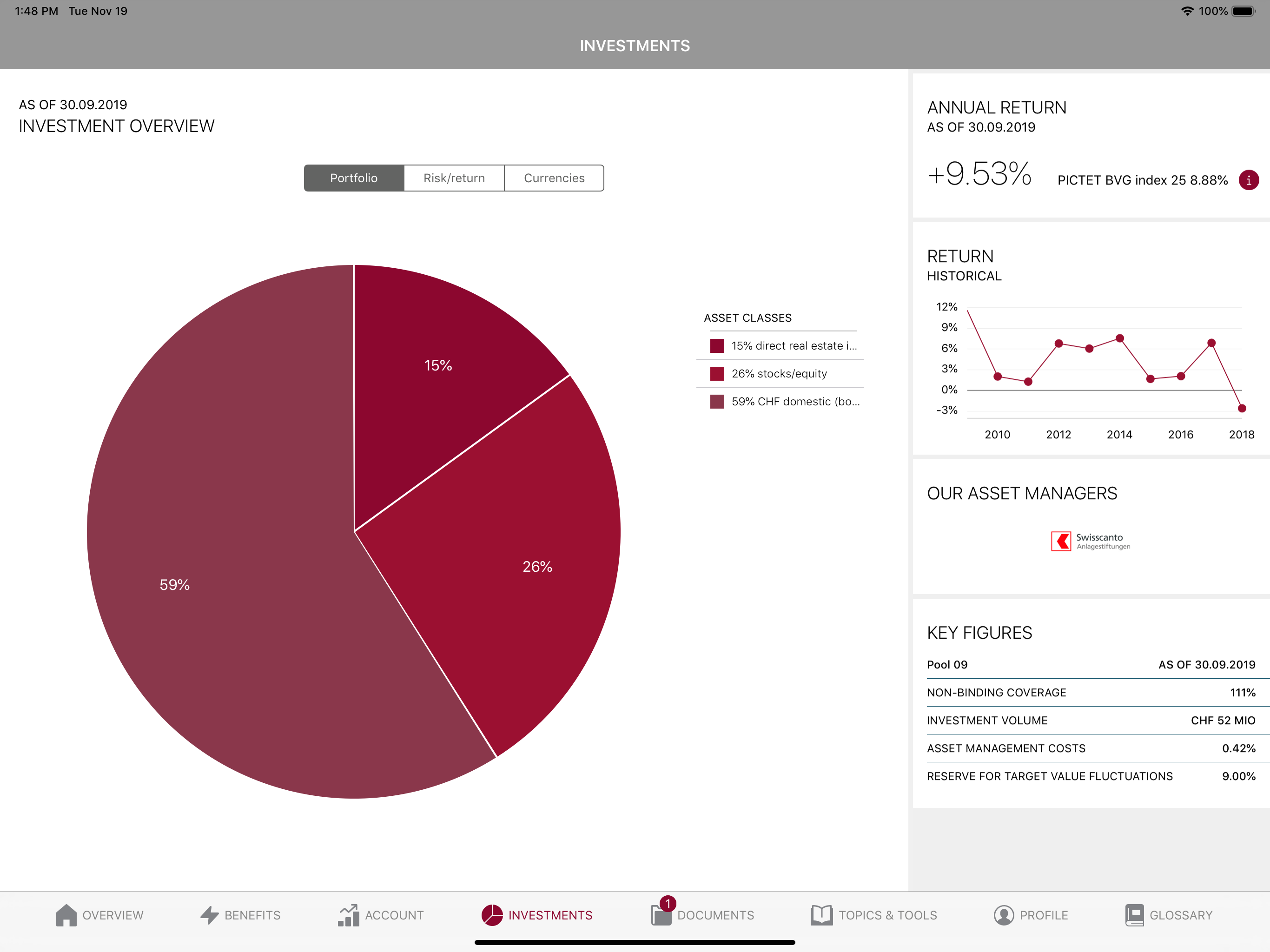1270x952 pixels.
Task: Select the 2014 peak data point
Action: point(1119,338)
